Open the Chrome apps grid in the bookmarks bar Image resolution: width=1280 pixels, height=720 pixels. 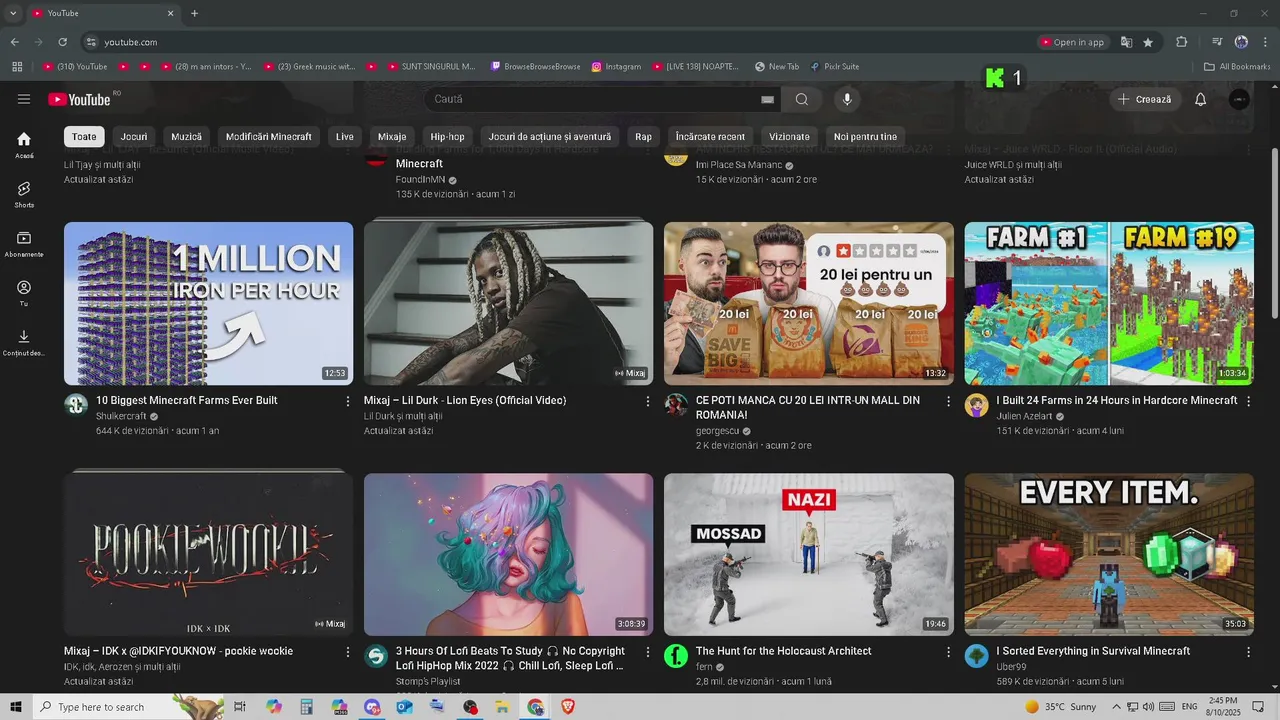(17, 67)
